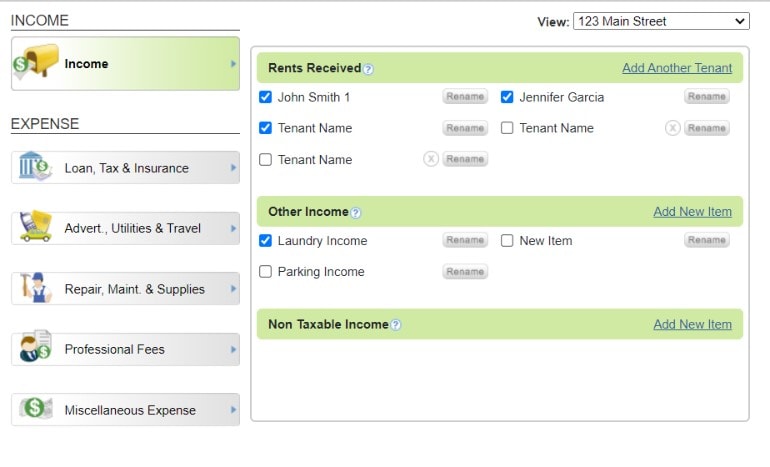Click the mailbox Income icon
The image size is (770, 467).
[x=36, y=63]
